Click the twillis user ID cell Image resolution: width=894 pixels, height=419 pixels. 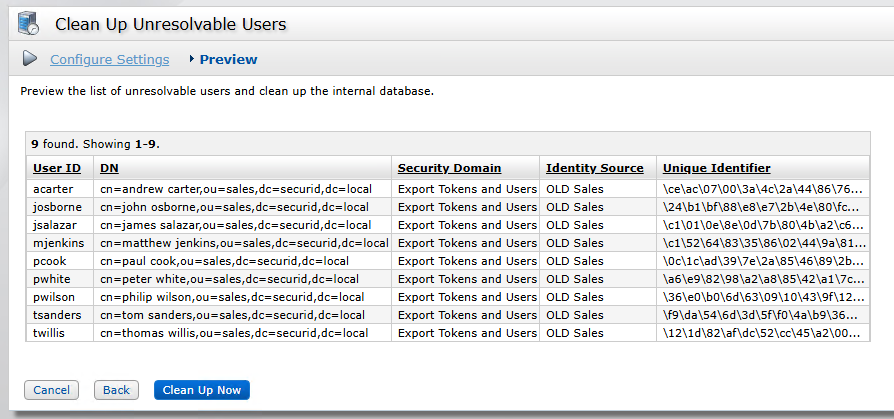coord(48,333)
